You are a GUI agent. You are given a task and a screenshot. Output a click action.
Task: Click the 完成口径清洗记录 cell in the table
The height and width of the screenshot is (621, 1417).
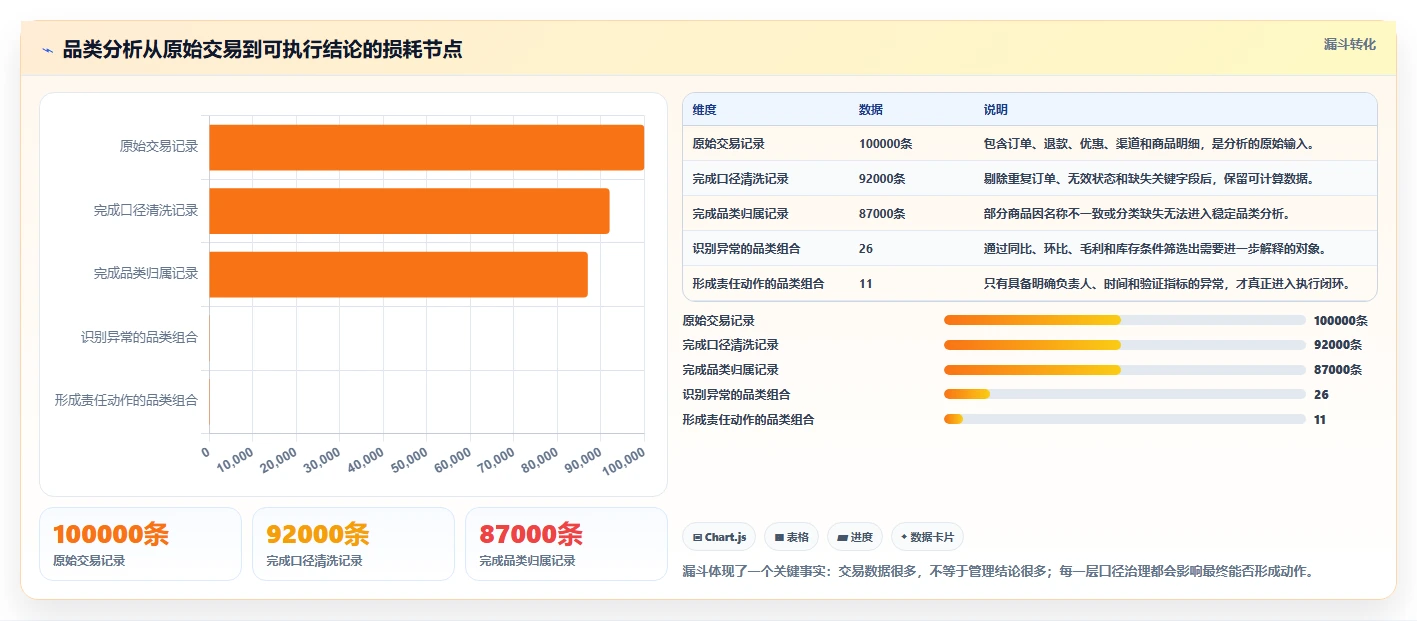740,179
